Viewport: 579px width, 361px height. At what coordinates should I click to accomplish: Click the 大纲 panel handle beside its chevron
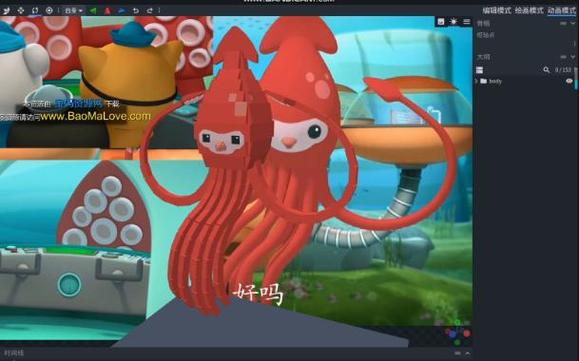pyautogui.click(x=563, y=57)
